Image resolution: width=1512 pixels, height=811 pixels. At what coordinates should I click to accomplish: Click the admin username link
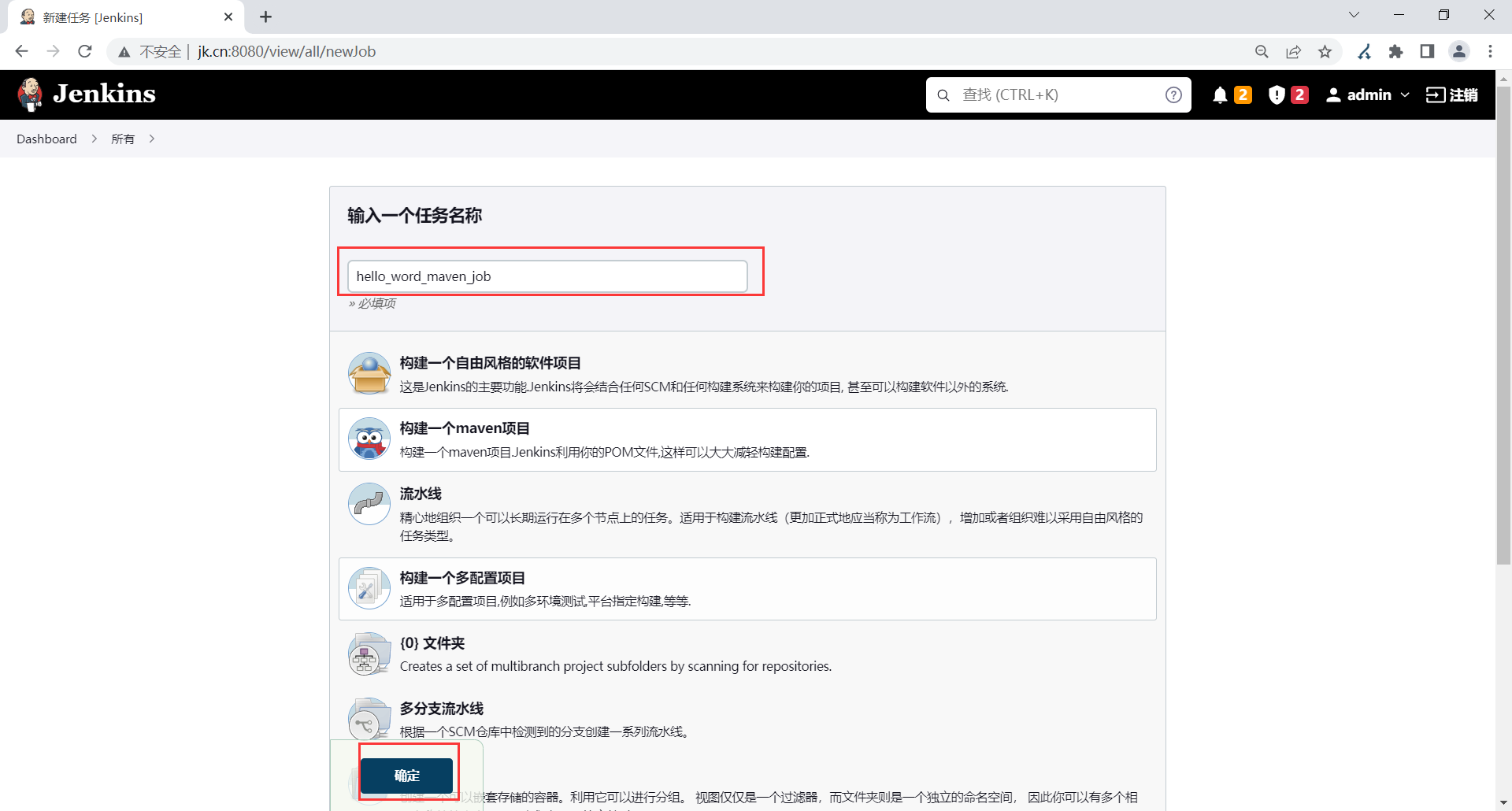tap(1369, 95)
